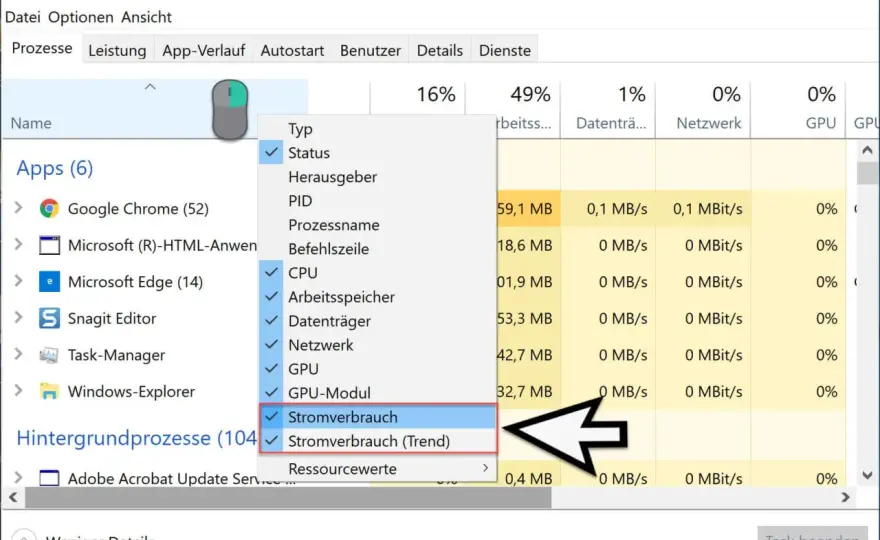
Task: Click the Adobe Acrobat Update Service icon
Action: click(x=49, y=478)
